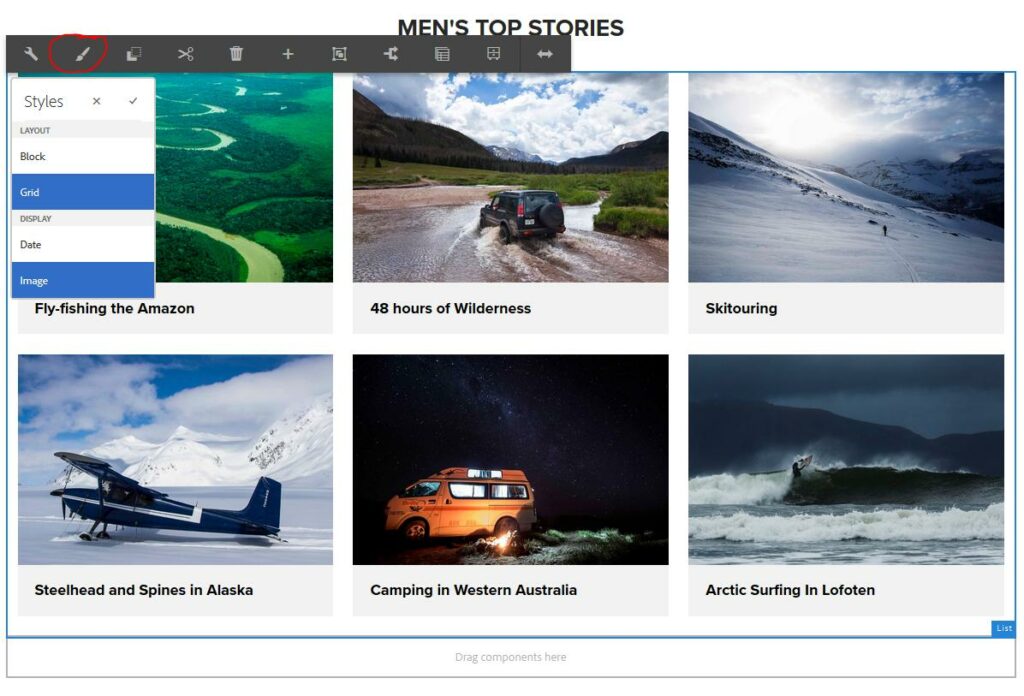Confirm styles with the checkmark
This screenshot has width=1024, height=696.
tap(133, 101)
